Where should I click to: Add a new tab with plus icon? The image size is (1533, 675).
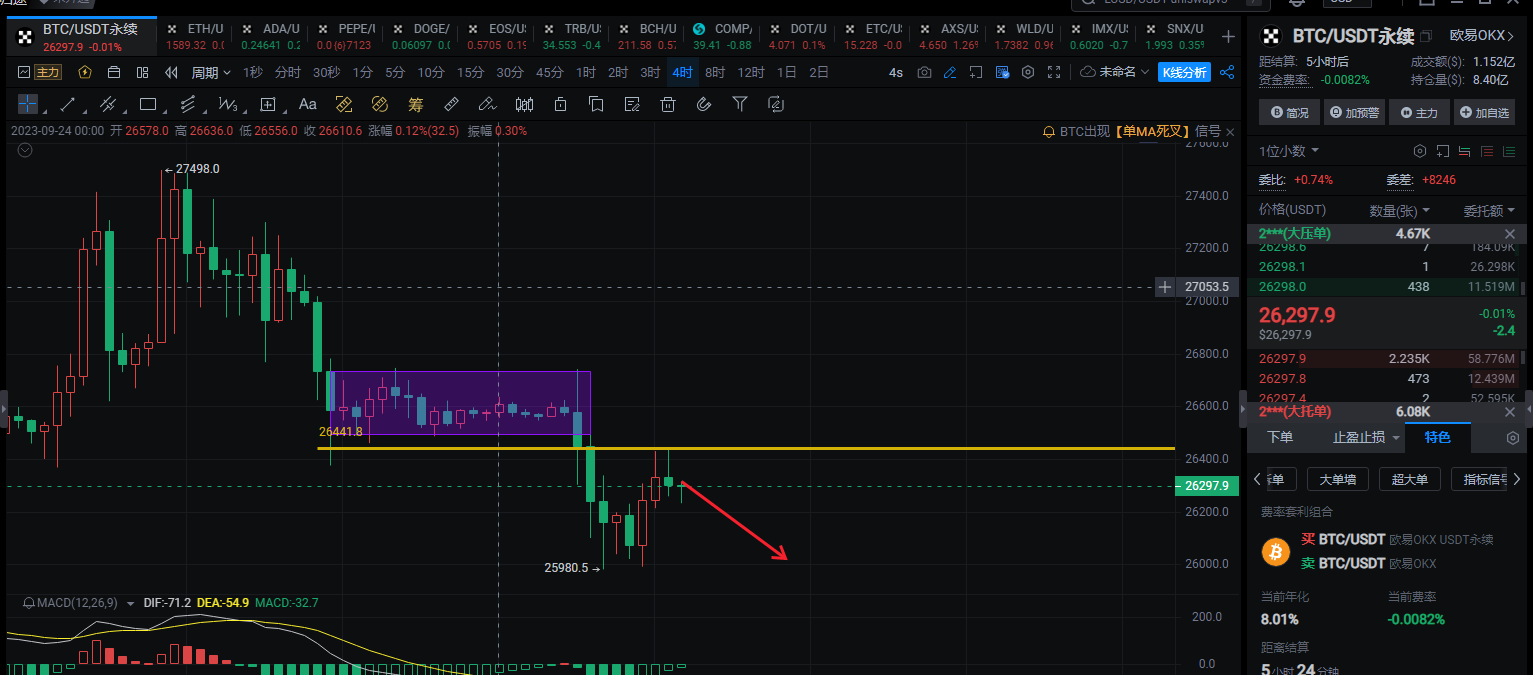pos(1228,37)
